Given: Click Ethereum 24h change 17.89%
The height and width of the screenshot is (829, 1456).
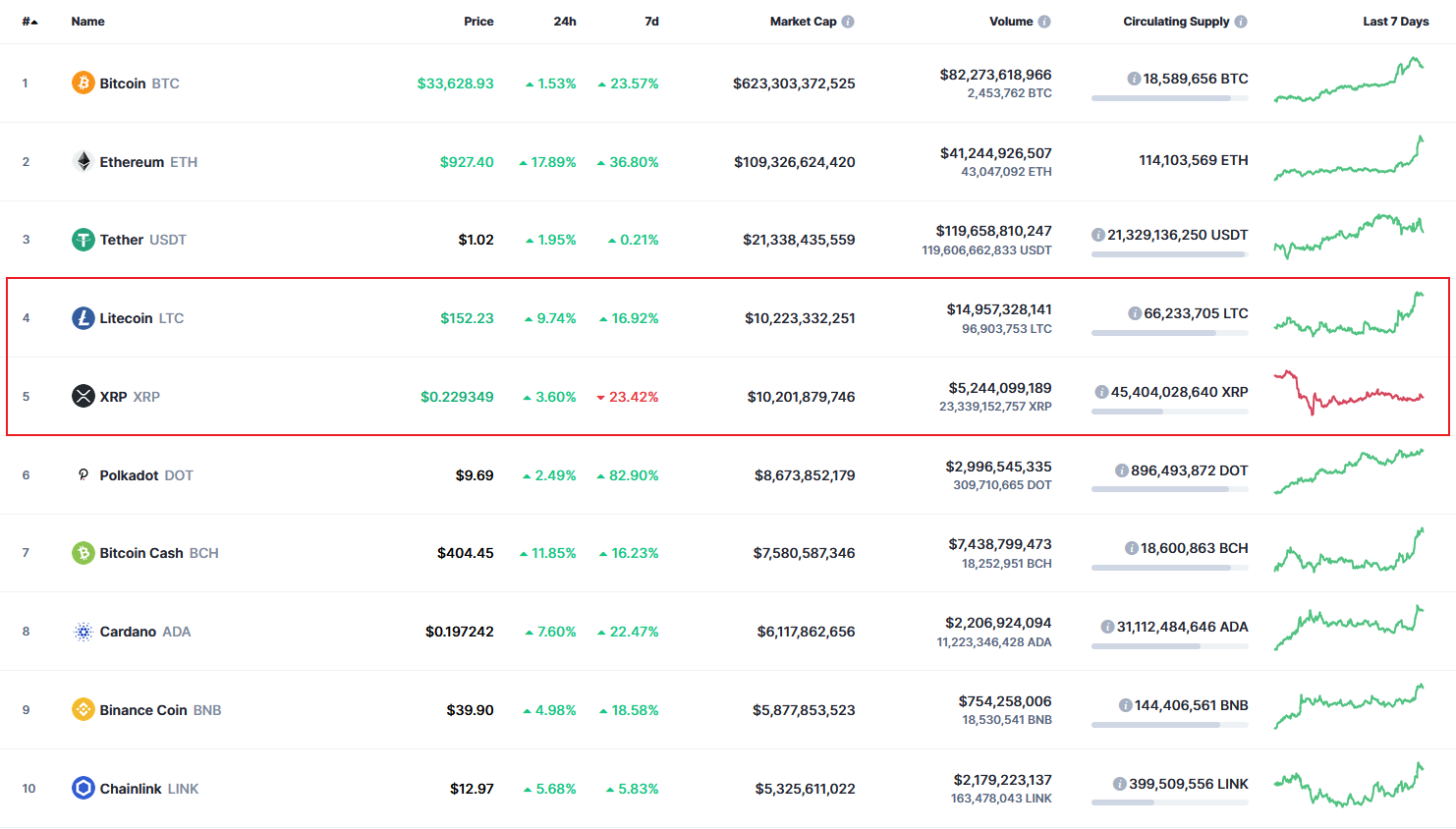Looking at the screenshot, I should coord(547,162).
